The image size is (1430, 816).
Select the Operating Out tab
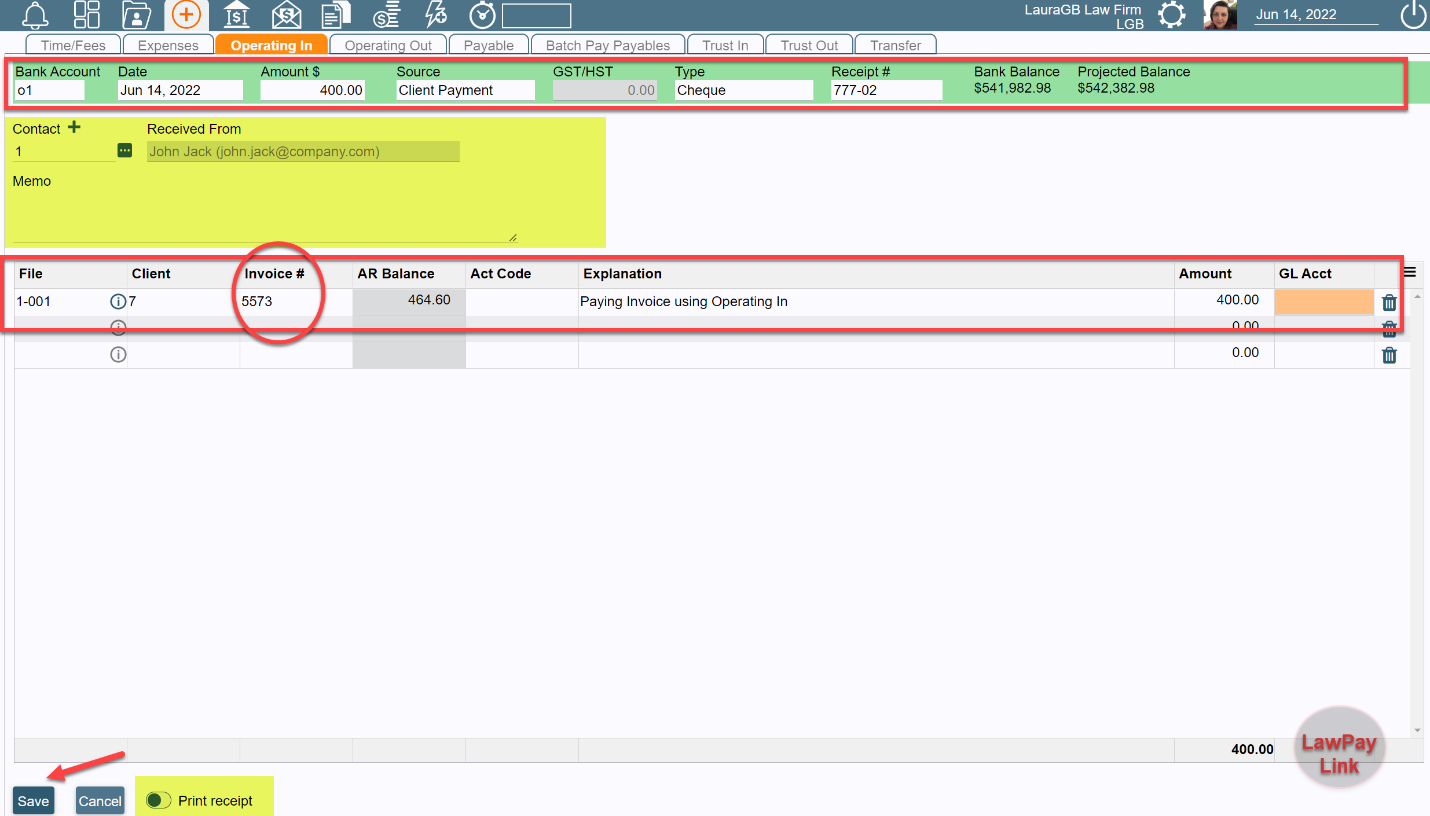[388, 44]
